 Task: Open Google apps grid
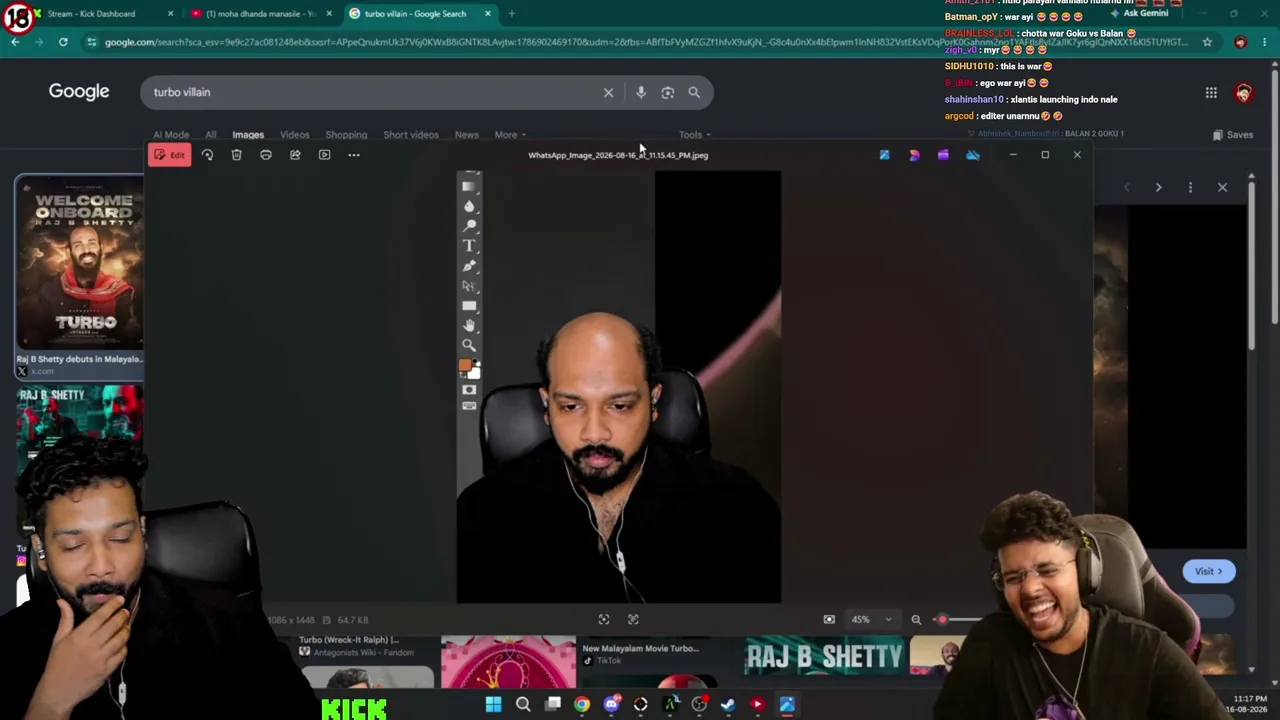click(x=1211, y=93)
